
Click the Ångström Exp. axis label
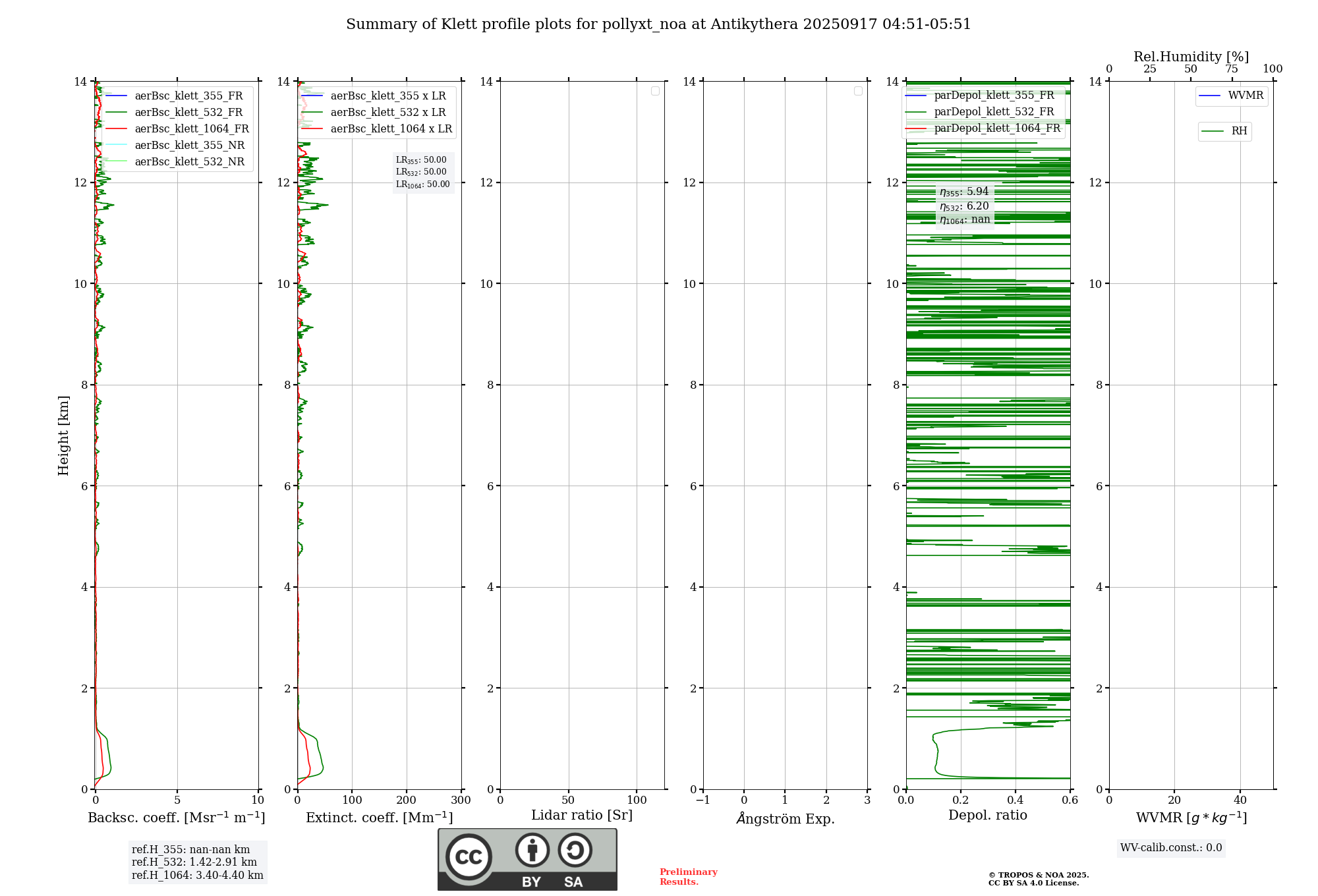(786, 818)
